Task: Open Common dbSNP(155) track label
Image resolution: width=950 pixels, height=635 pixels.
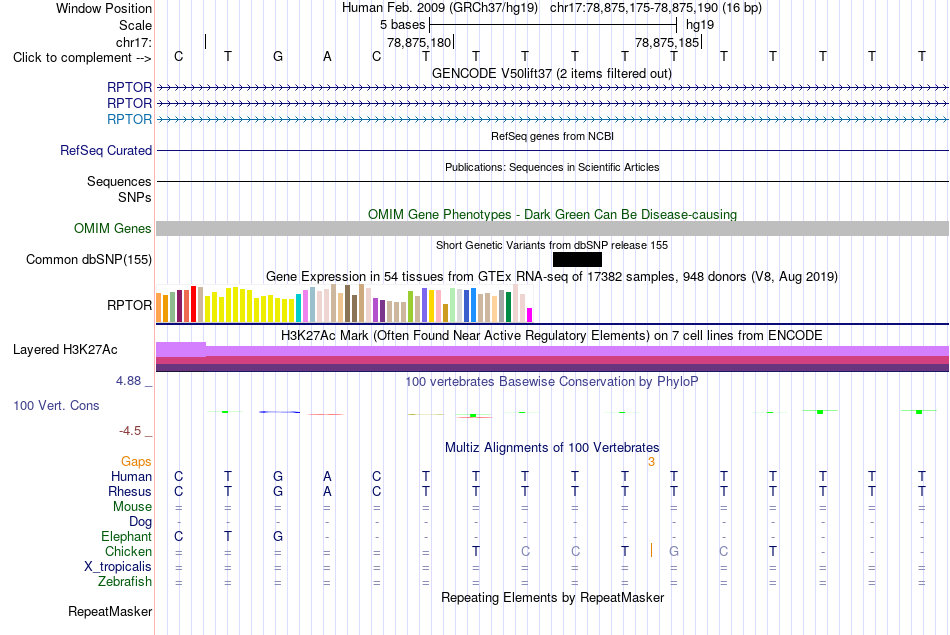Action: pos(88,259)
